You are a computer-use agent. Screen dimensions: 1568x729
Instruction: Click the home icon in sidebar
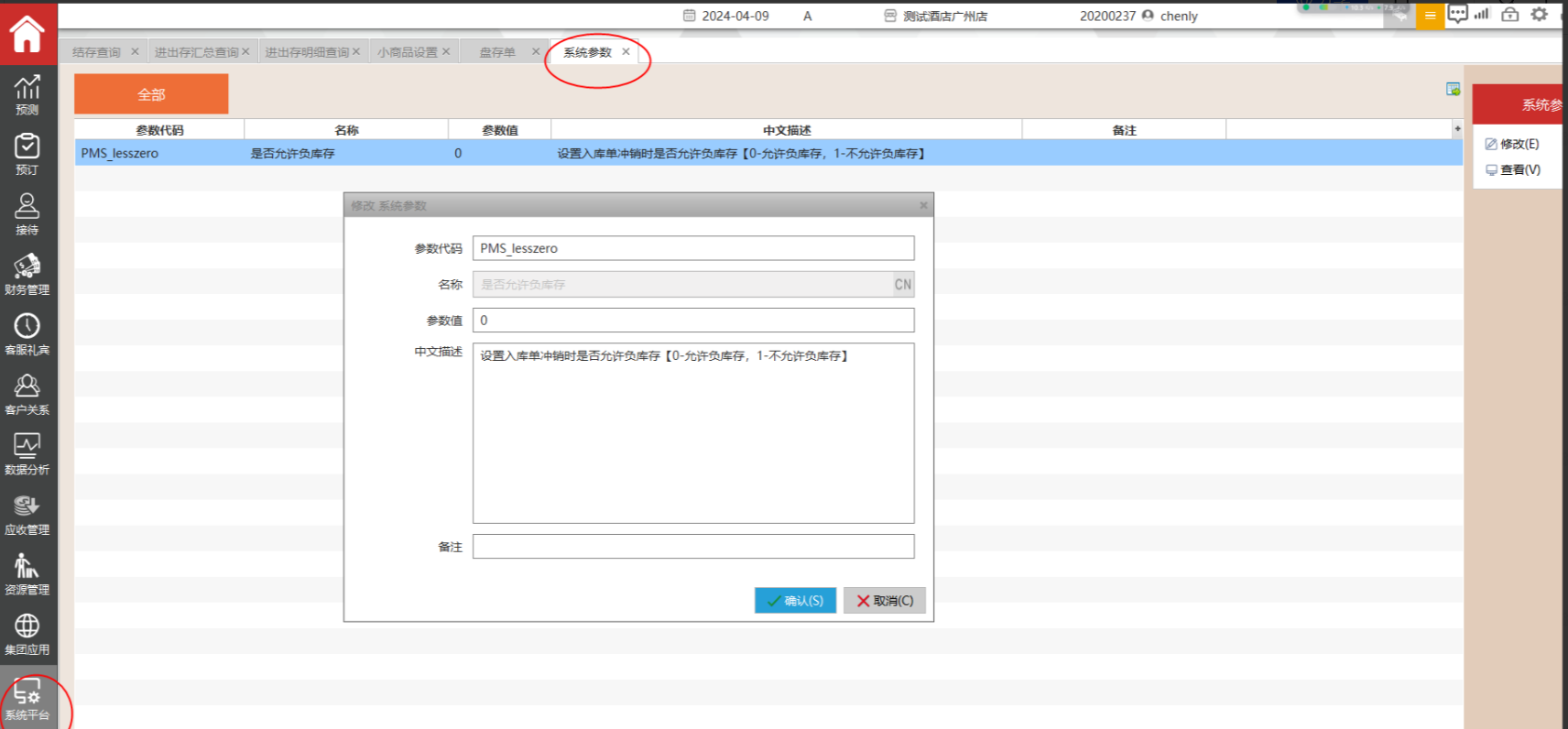pyautogui.click(x=27, y=34)
